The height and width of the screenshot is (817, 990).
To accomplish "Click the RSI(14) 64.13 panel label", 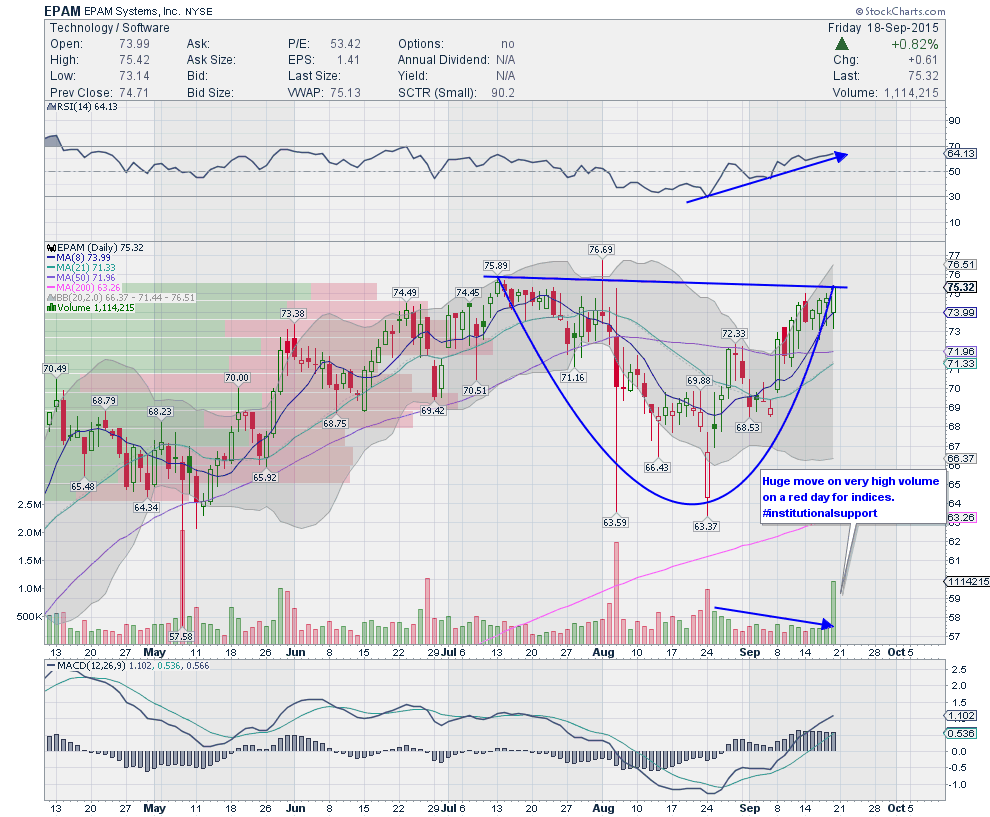I will pyautogui.click(x=87, y=107).
